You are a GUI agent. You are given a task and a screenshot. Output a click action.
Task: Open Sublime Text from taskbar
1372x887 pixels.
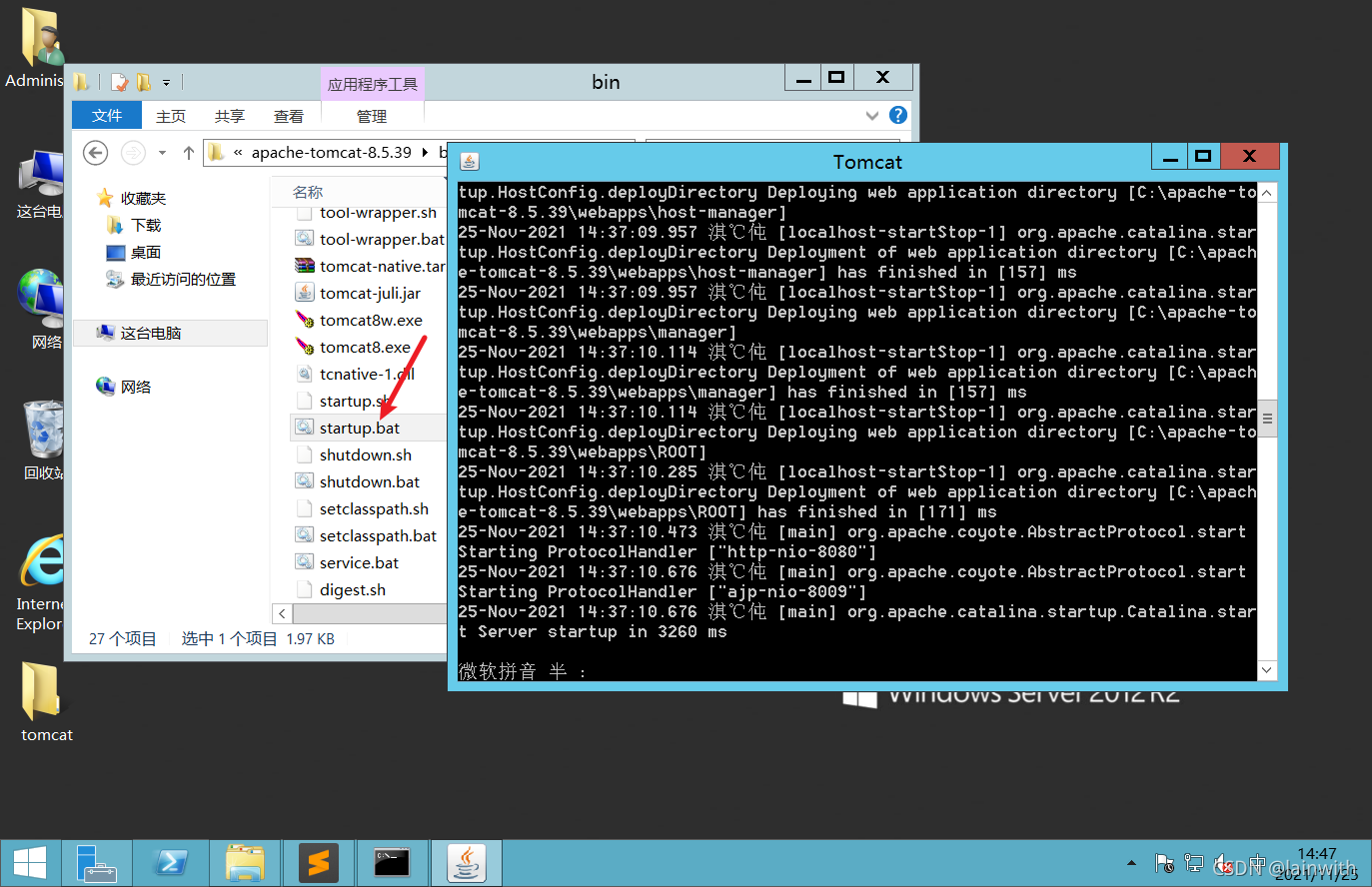click(319, 863)
